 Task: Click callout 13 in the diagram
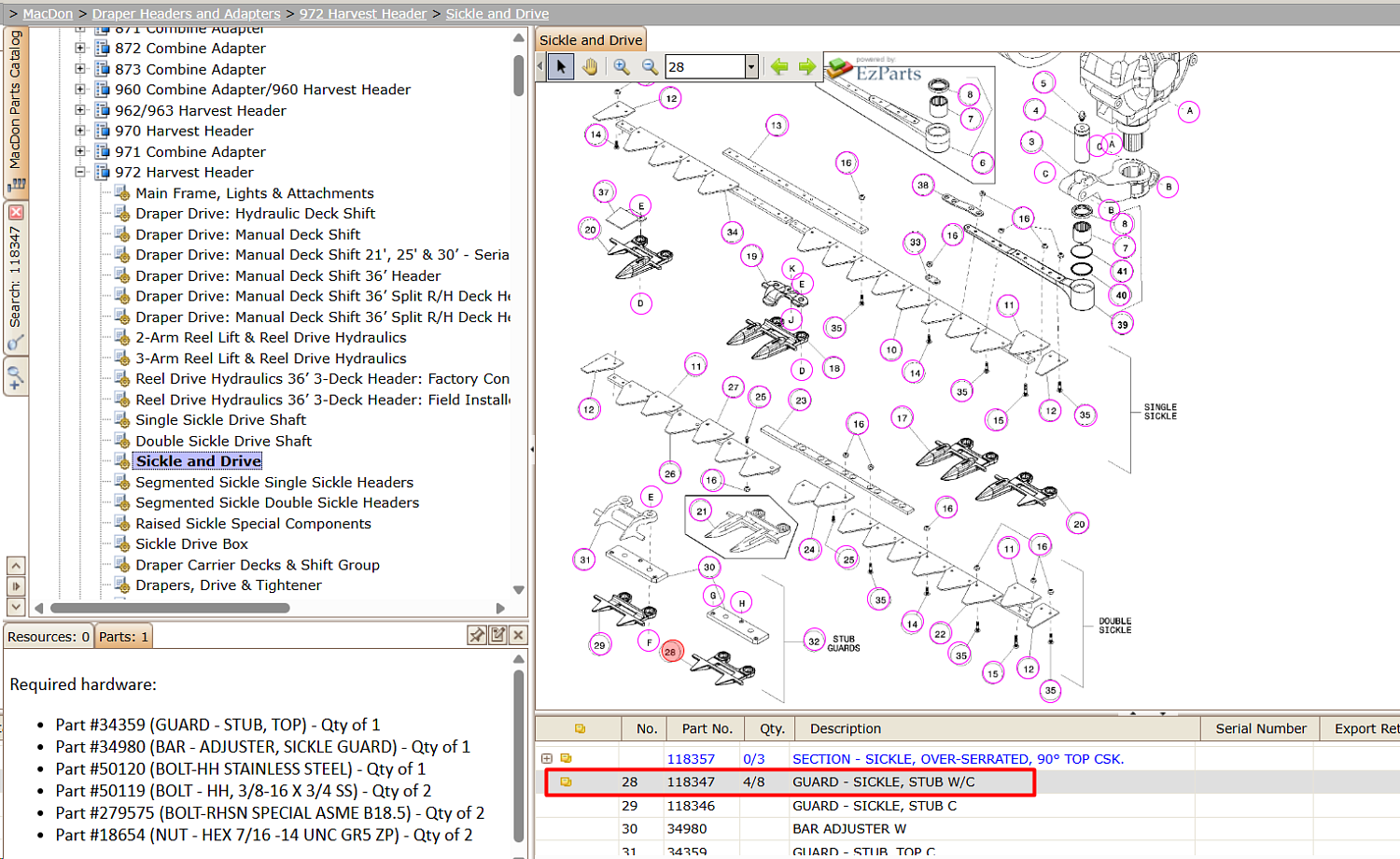777,125
